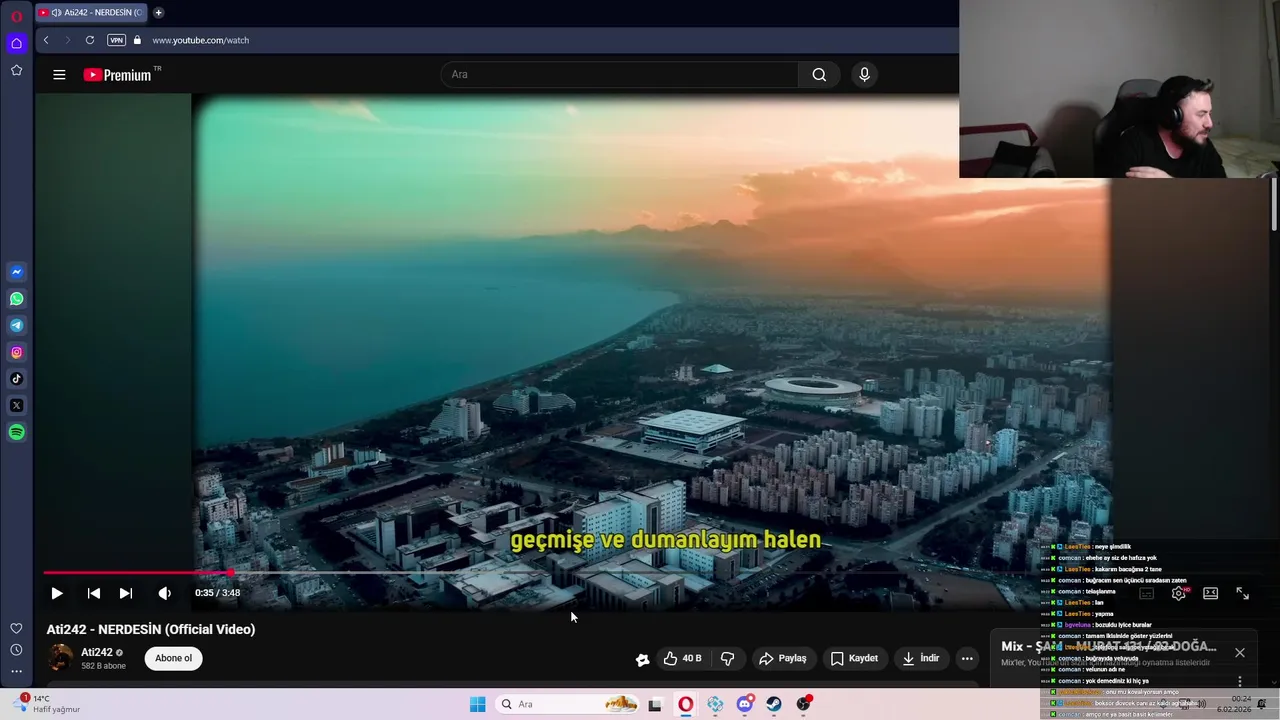Toggle the Opera VPN badge
Image resolution: width=1280 pixels, height=720 pixels.
pyautogui.click(x=117, y=40)
